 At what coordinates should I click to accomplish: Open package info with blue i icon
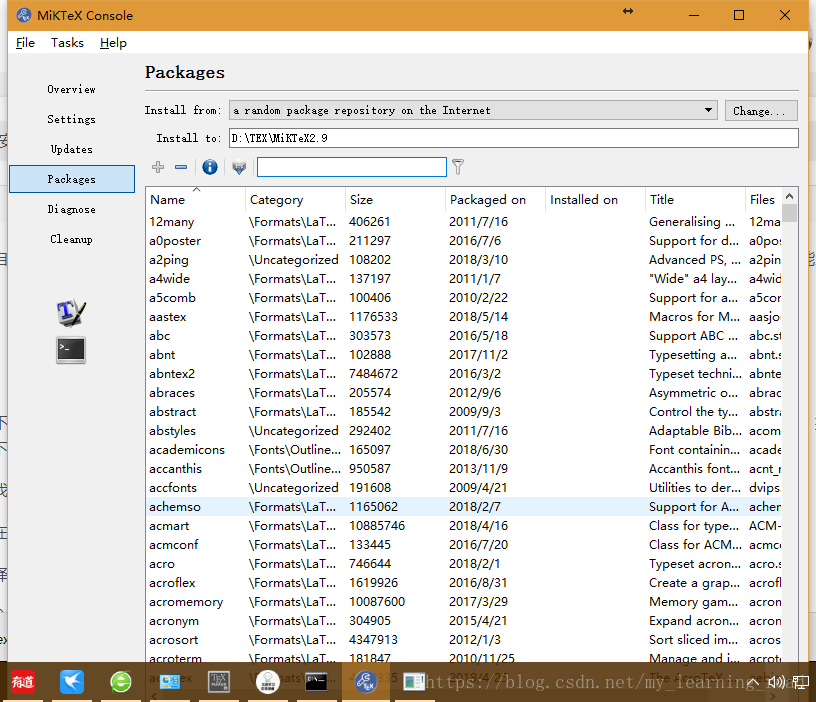(x=210, y=167)
